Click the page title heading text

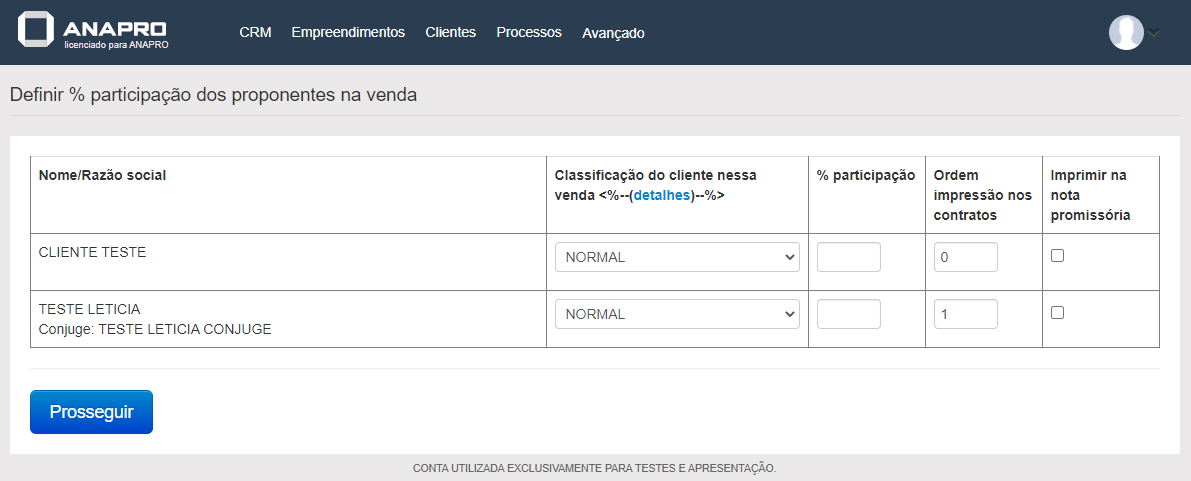(213, 95)
